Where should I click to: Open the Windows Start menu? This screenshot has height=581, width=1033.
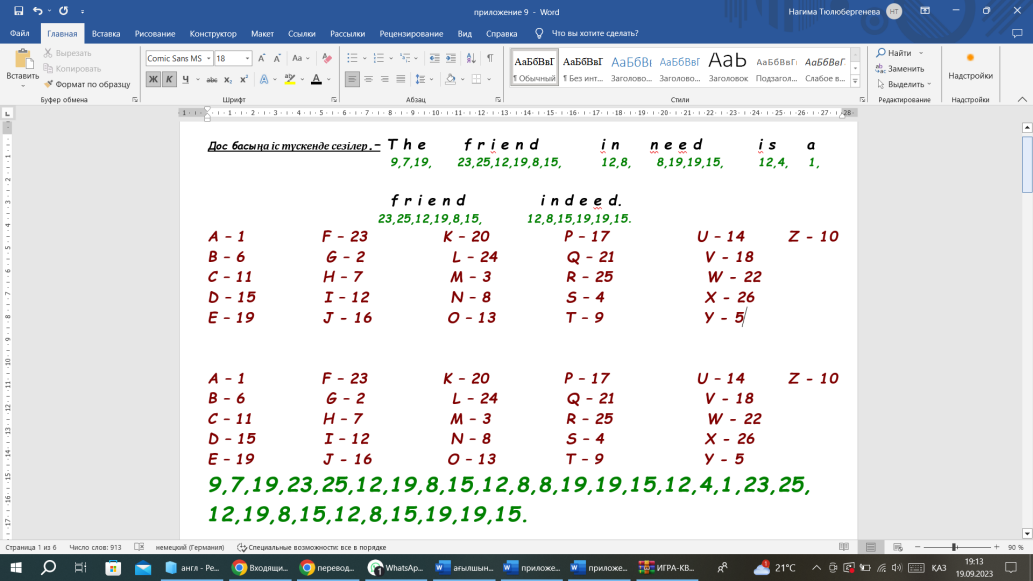pos(16,567)
